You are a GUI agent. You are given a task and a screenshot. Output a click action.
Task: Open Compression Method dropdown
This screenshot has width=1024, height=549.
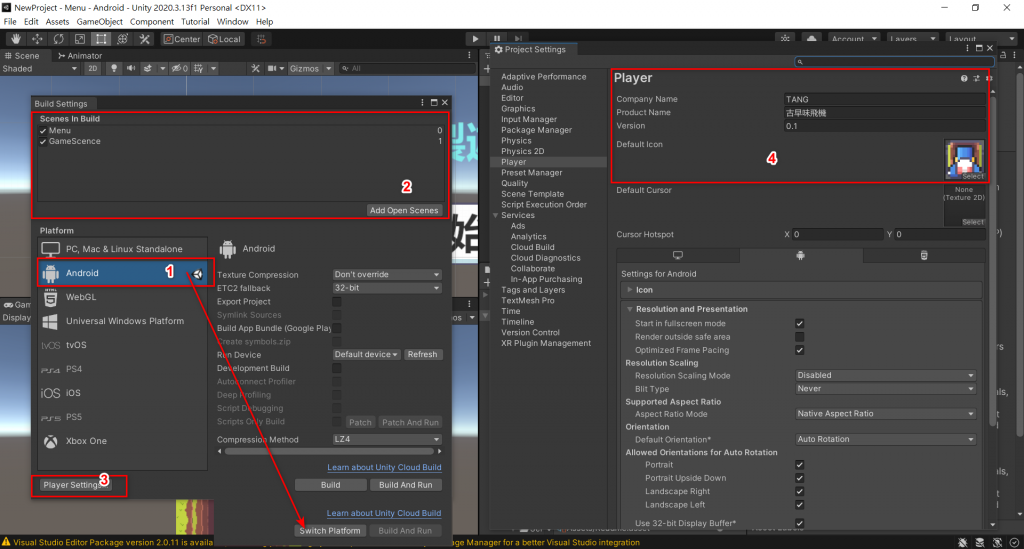click(x=387, y=439)
